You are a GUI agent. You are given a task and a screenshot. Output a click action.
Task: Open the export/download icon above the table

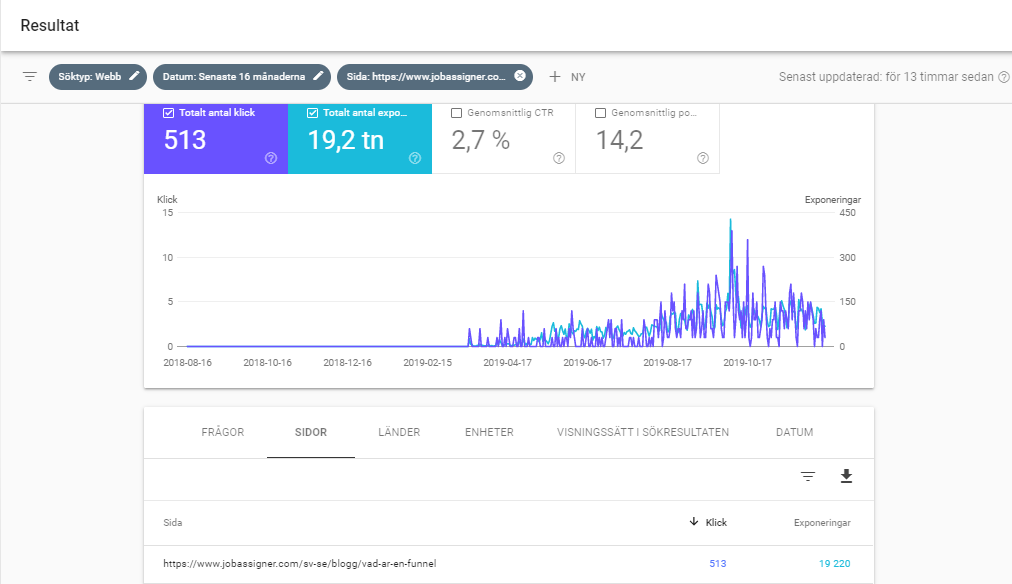[846, 477]
